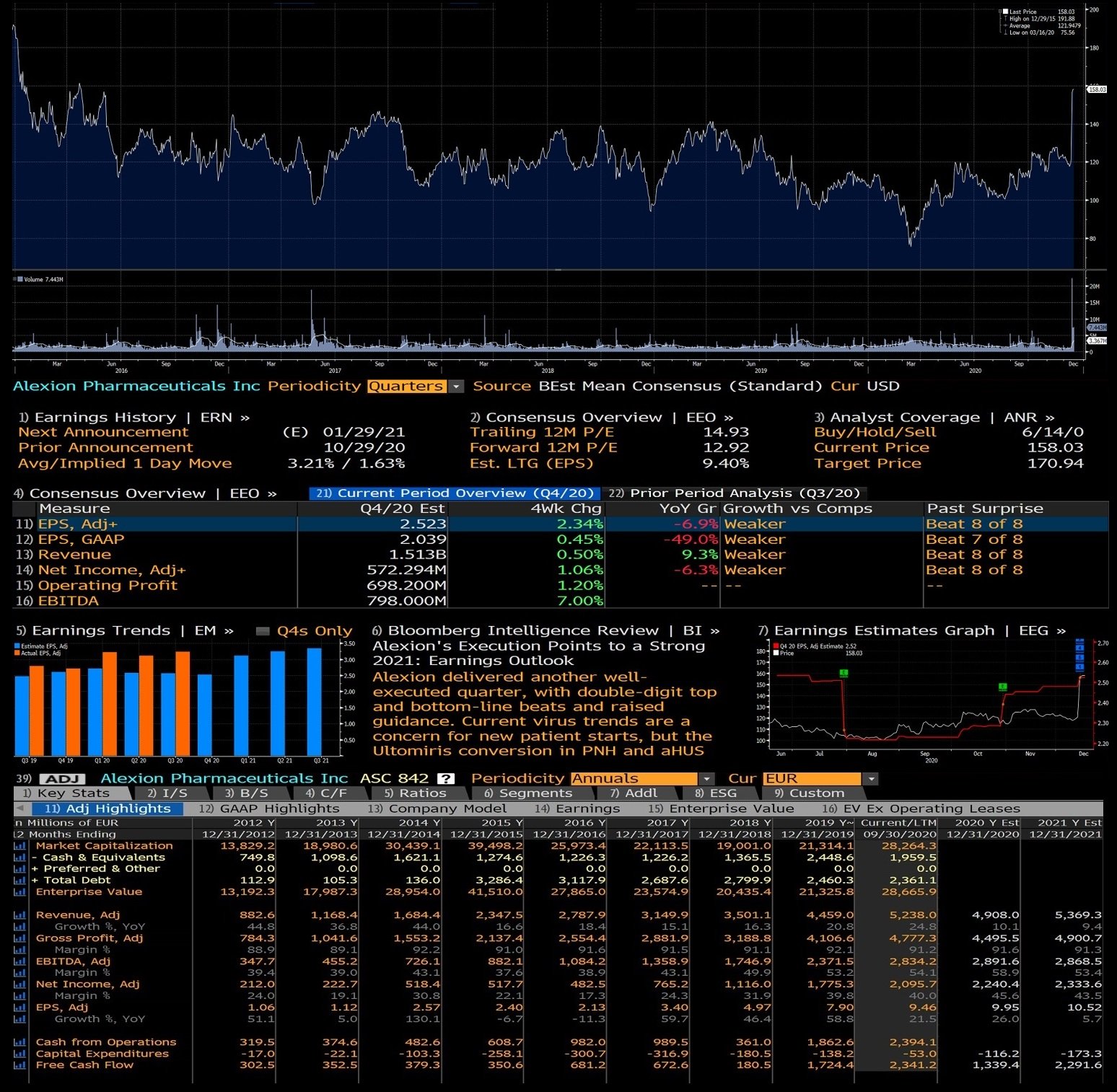Select Prior Period Analysis (Q3/20) tab

(735, 493)
